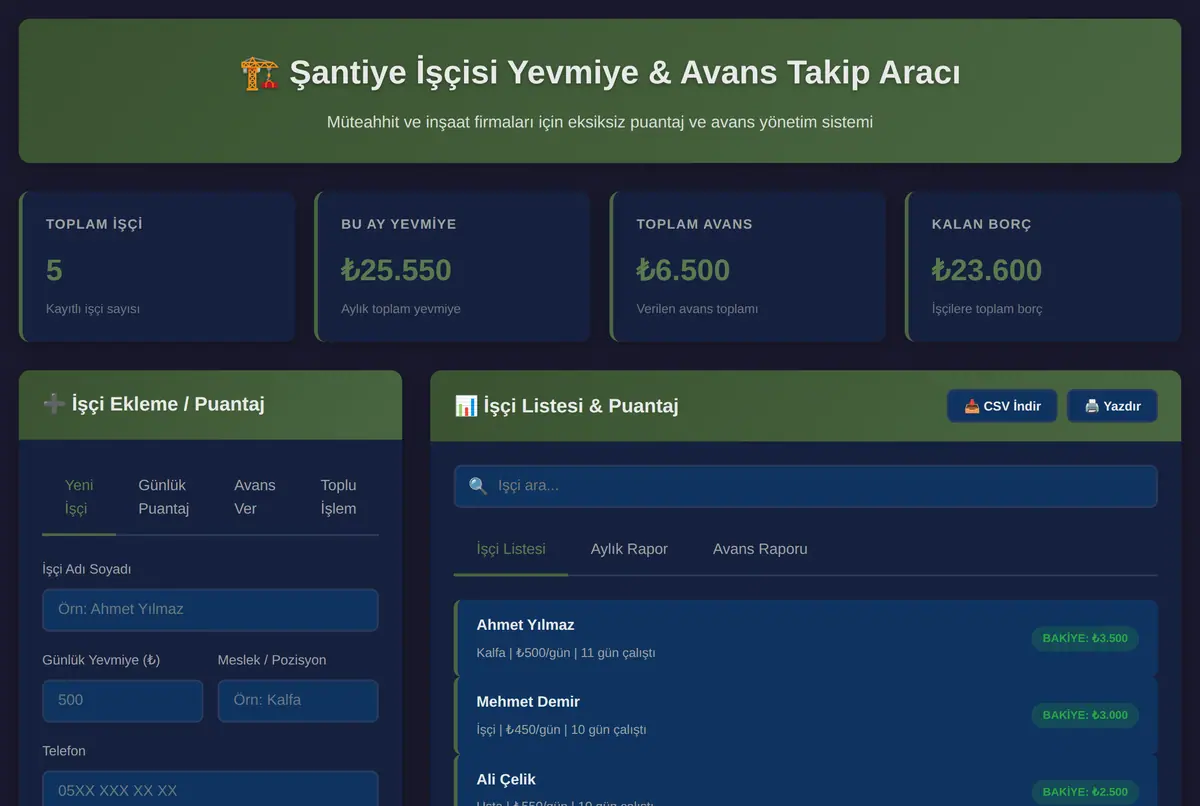Click the chart icon beside İşçi Listesi

coord(466,406)
